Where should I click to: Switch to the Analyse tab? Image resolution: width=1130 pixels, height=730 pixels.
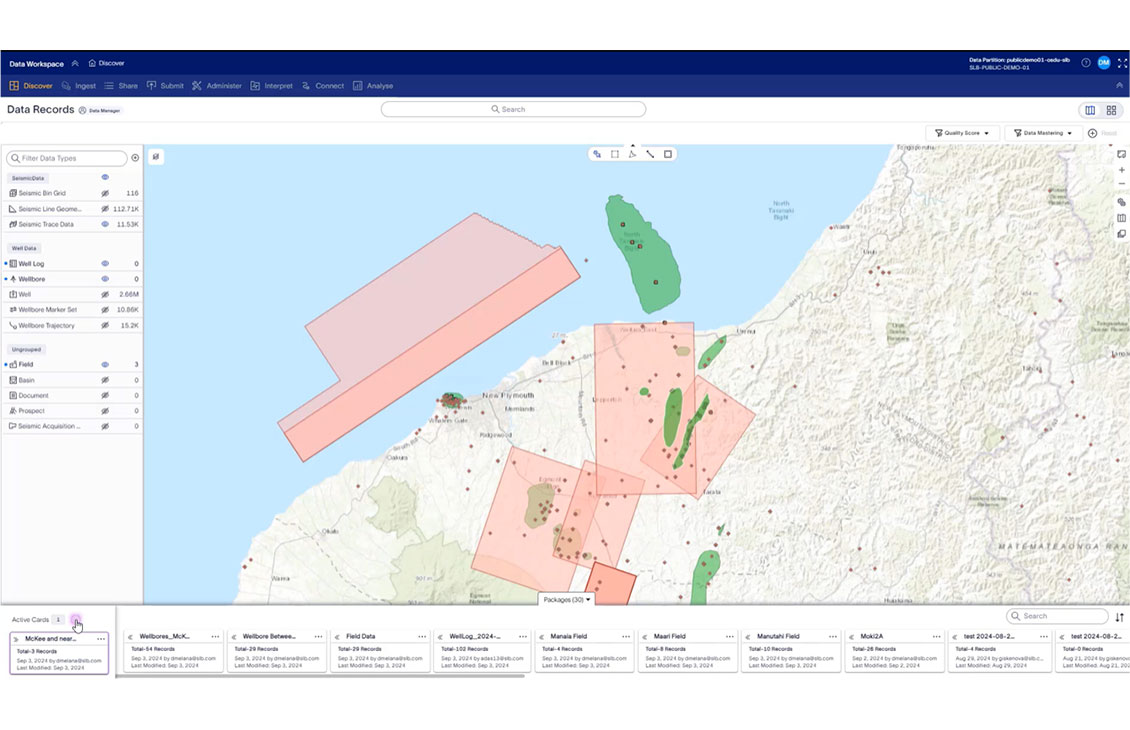[373, 86]
